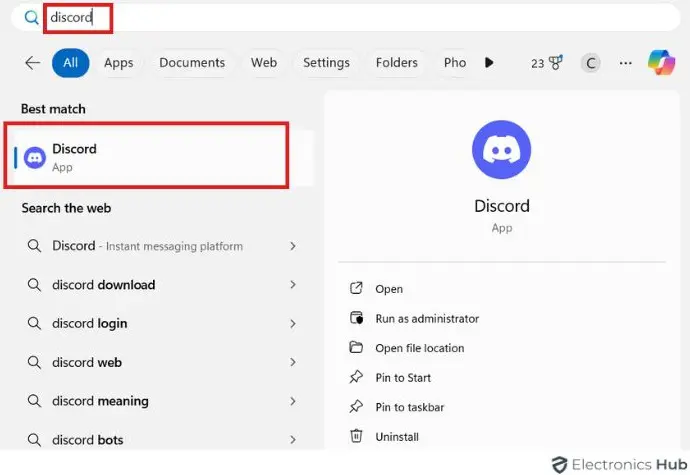Click search icon beside discord meaning

(x=34, y=401)
